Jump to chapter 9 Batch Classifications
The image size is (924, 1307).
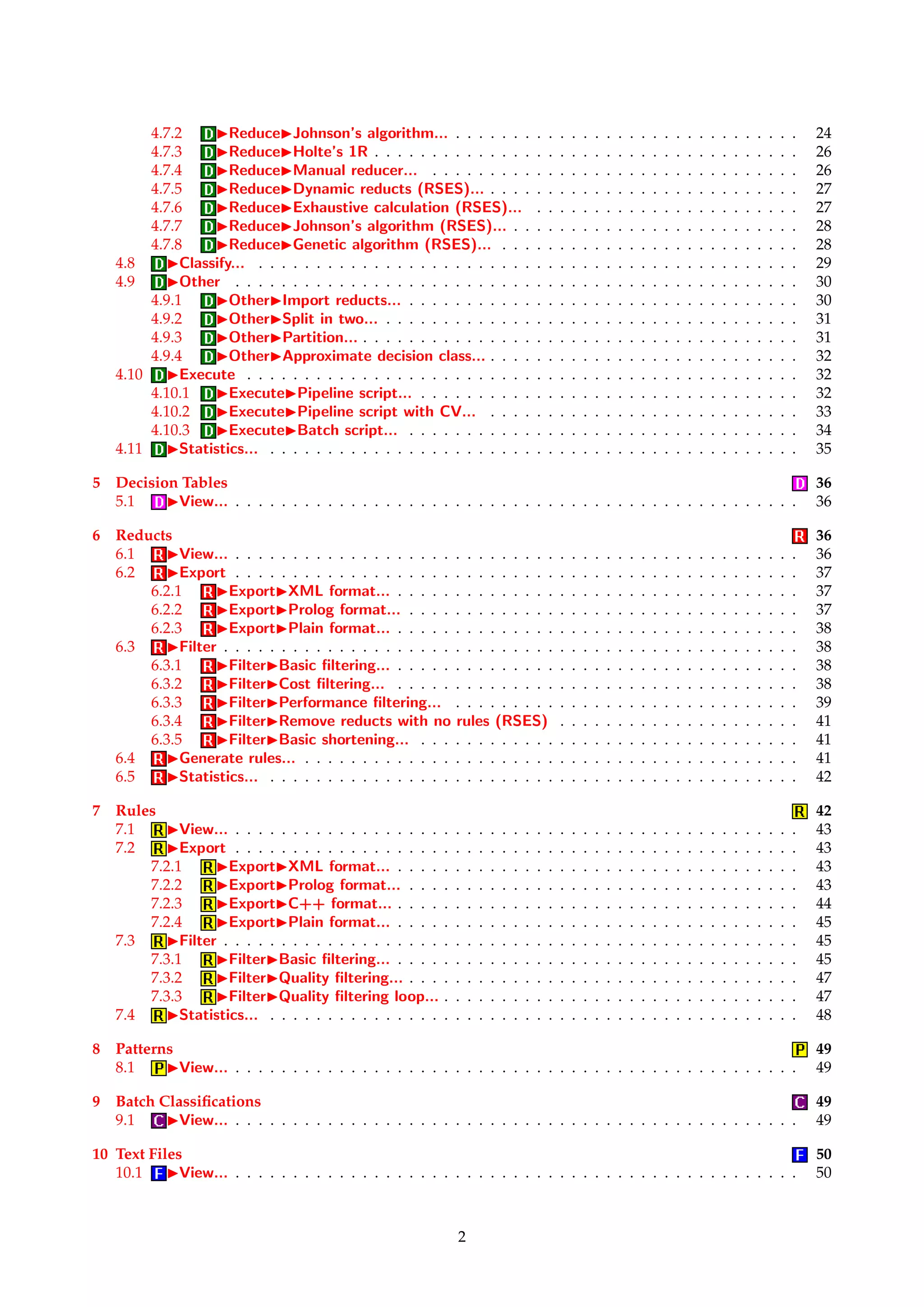point(188,1102)
